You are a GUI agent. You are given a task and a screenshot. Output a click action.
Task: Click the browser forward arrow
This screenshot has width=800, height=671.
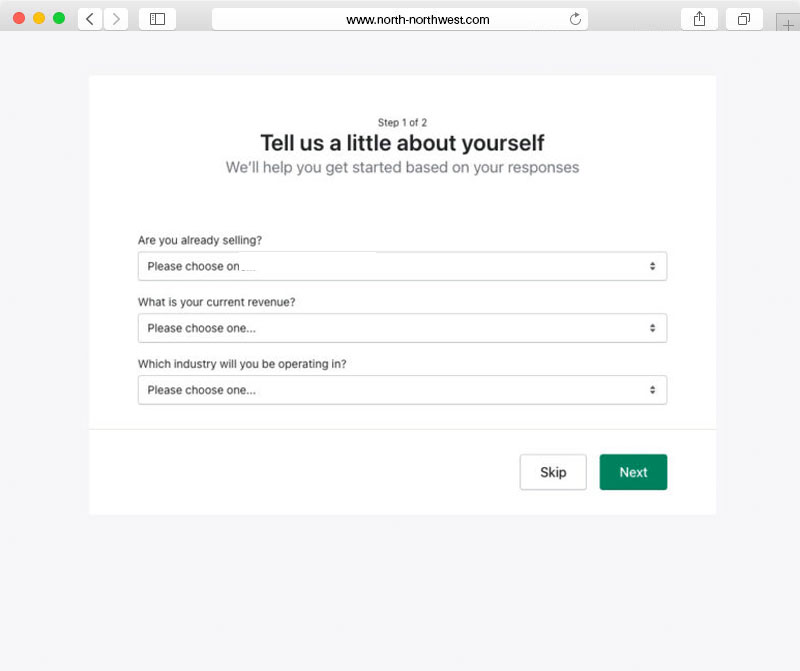point(116,19)
